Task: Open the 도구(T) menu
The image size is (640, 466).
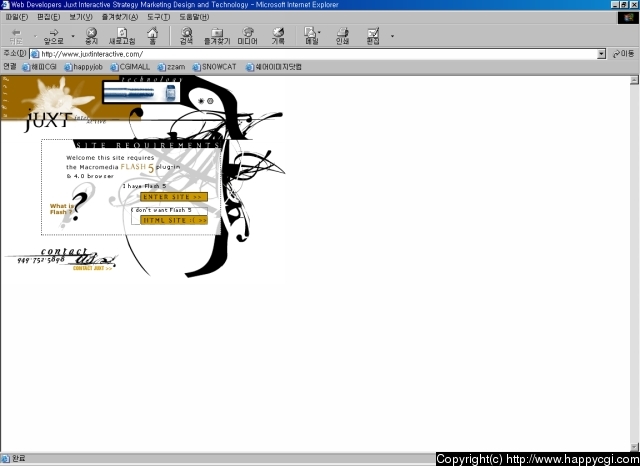Action: 158,17
